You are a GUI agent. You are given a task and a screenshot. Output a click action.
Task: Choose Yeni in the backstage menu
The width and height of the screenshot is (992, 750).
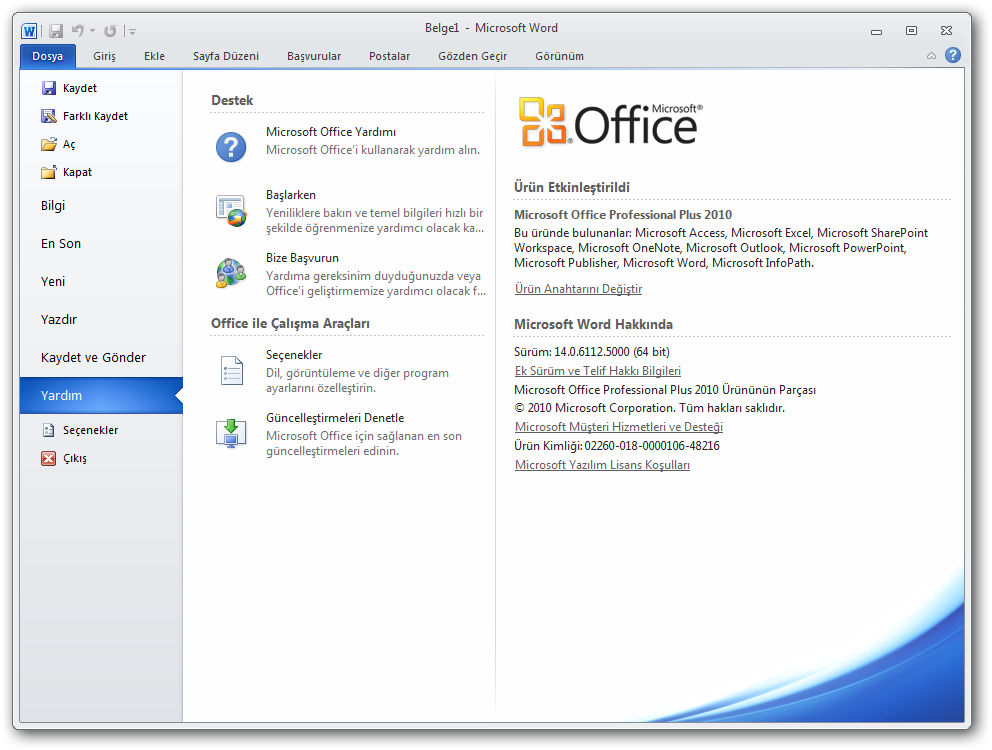click(101, 282)
